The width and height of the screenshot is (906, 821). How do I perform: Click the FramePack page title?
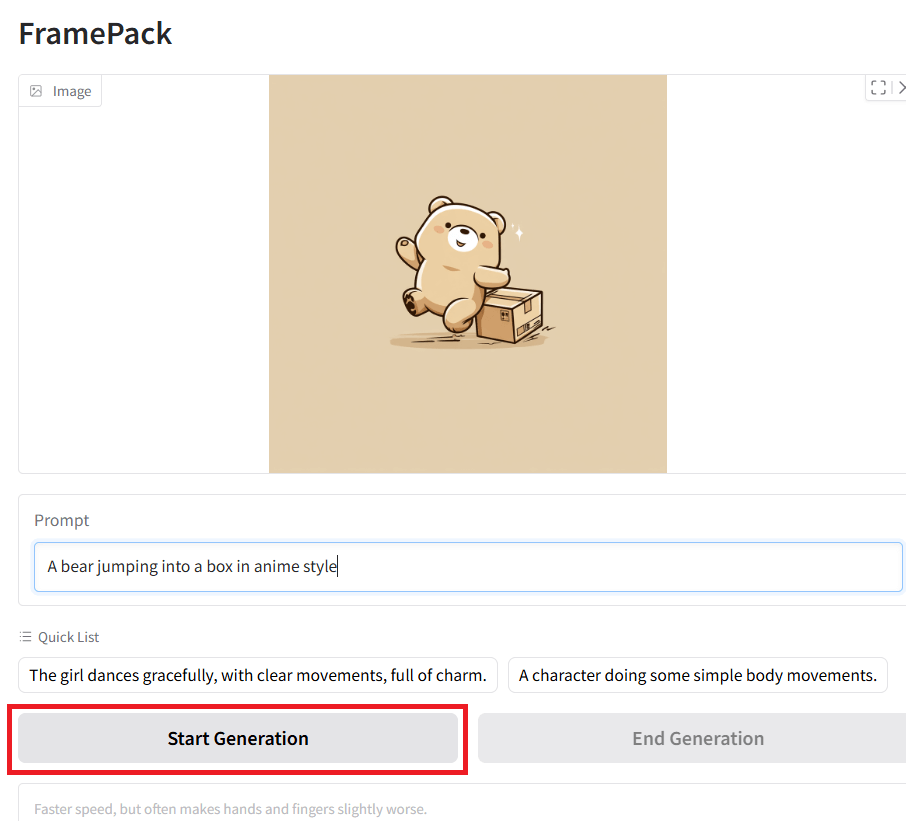[95, 34]
